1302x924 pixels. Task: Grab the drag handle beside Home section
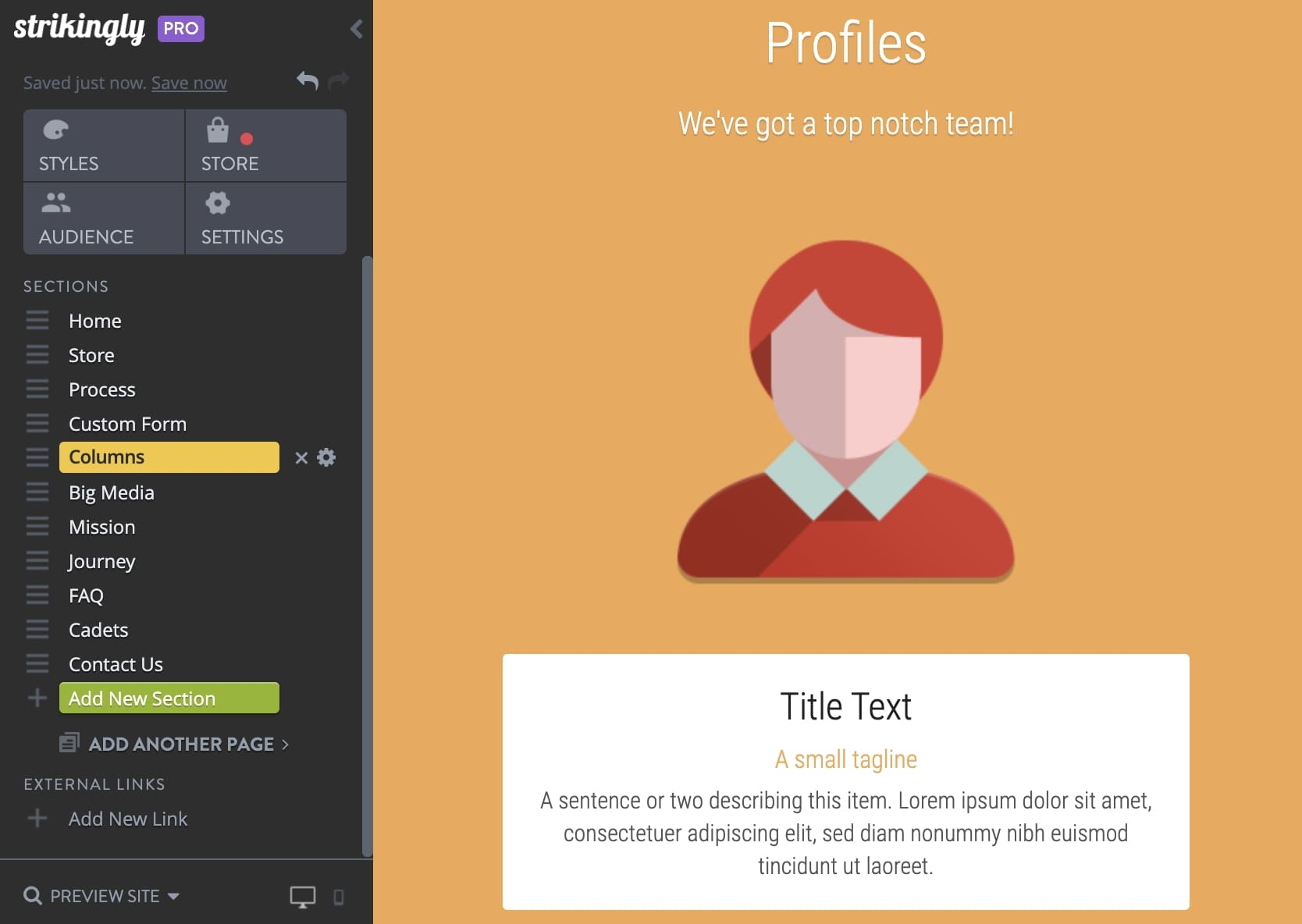pyautogui.click(x=37, y=321)
